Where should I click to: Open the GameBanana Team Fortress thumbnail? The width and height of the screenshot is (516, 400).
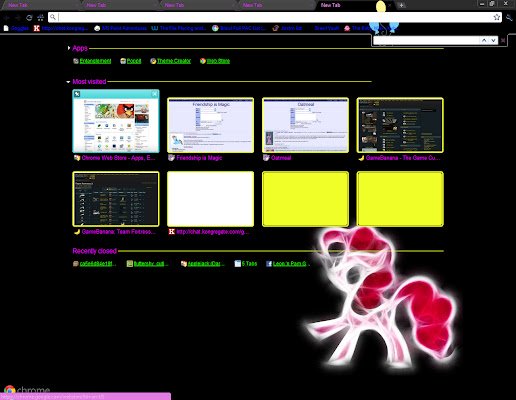coord(116,199)
